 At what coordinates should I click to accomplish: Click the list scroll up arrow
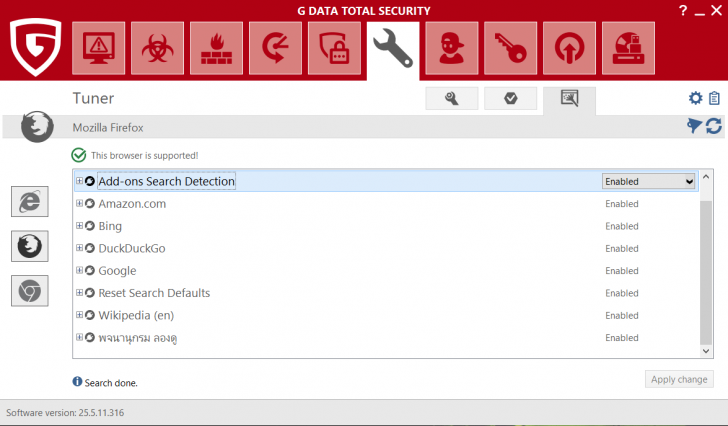[x=706, y=177]
